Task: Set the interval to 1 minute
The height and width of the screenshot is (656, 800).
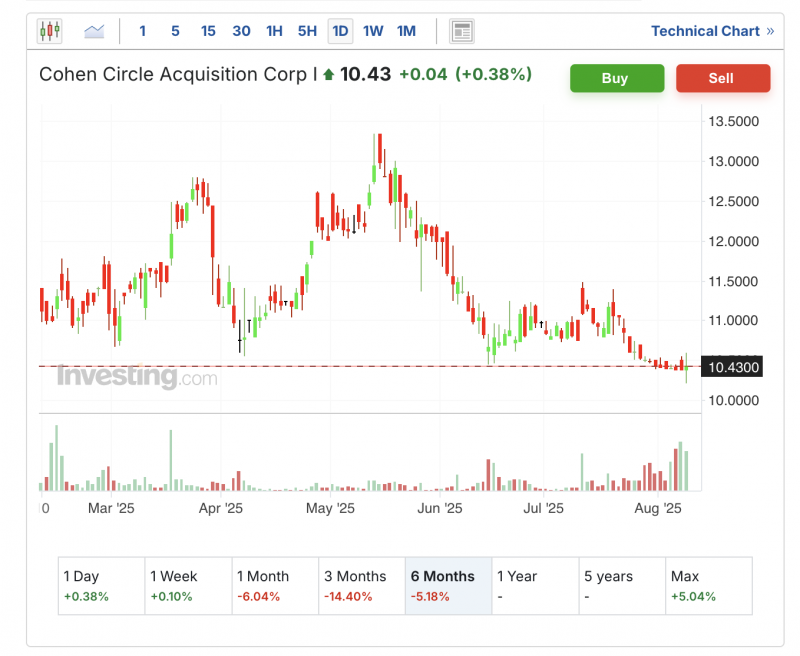Action: pos(142,31)
